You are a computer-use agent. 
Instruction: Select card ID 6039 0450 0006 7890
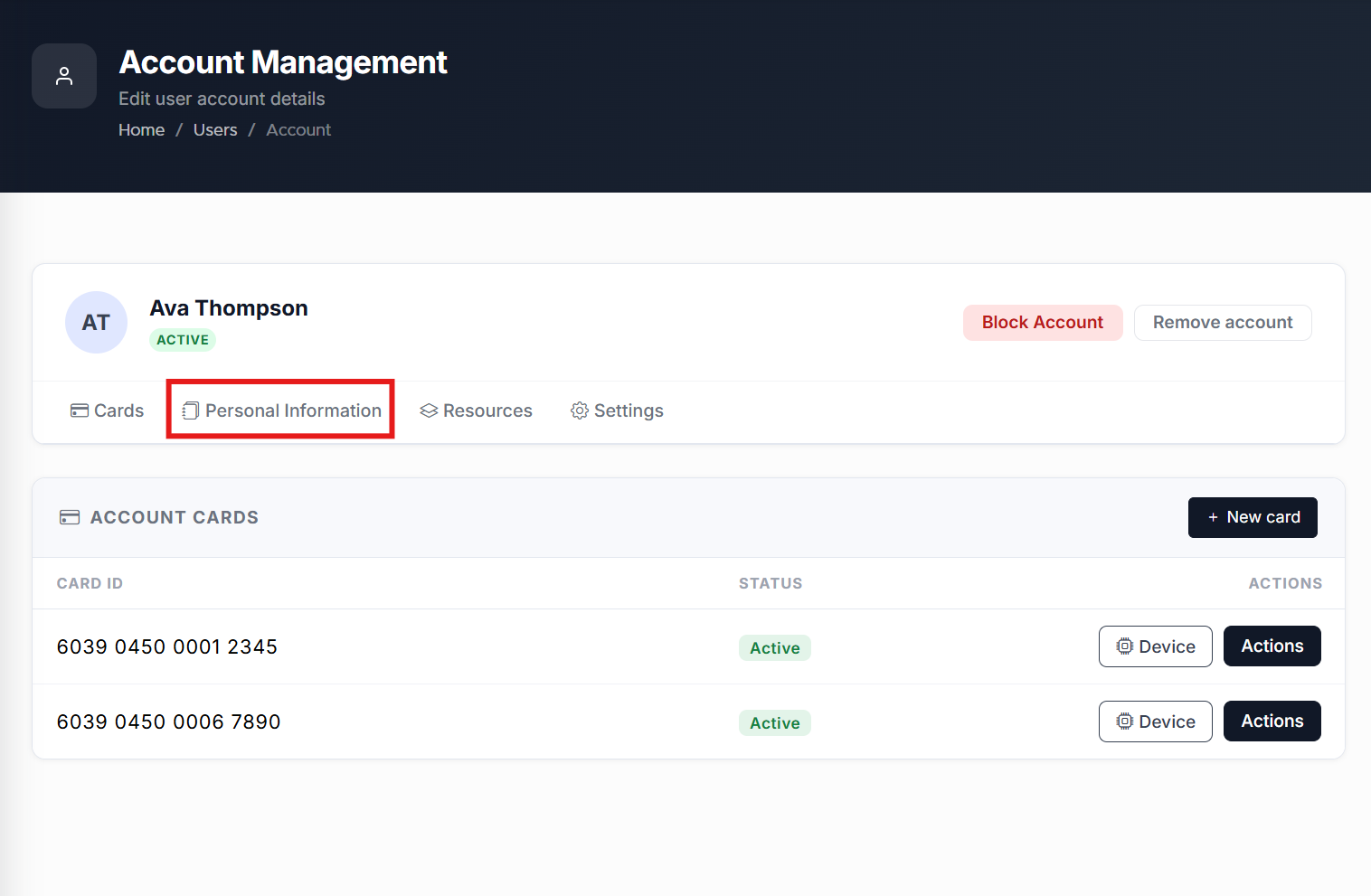pos(169,722)
